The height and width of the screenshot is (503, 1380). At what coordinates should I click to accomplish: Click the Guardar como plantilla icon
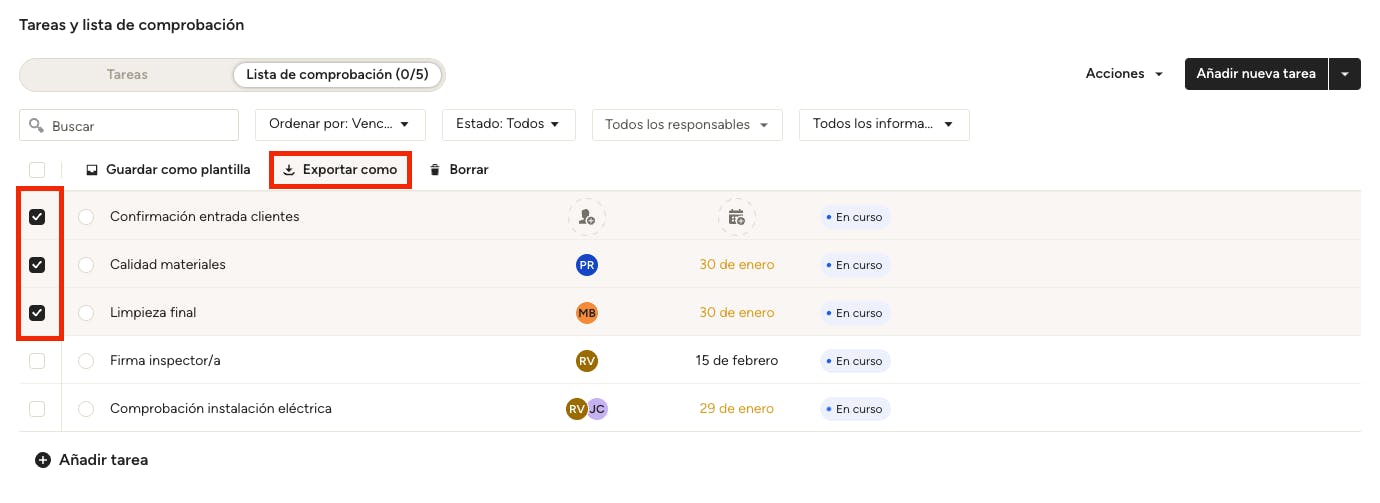click(93, 170)
